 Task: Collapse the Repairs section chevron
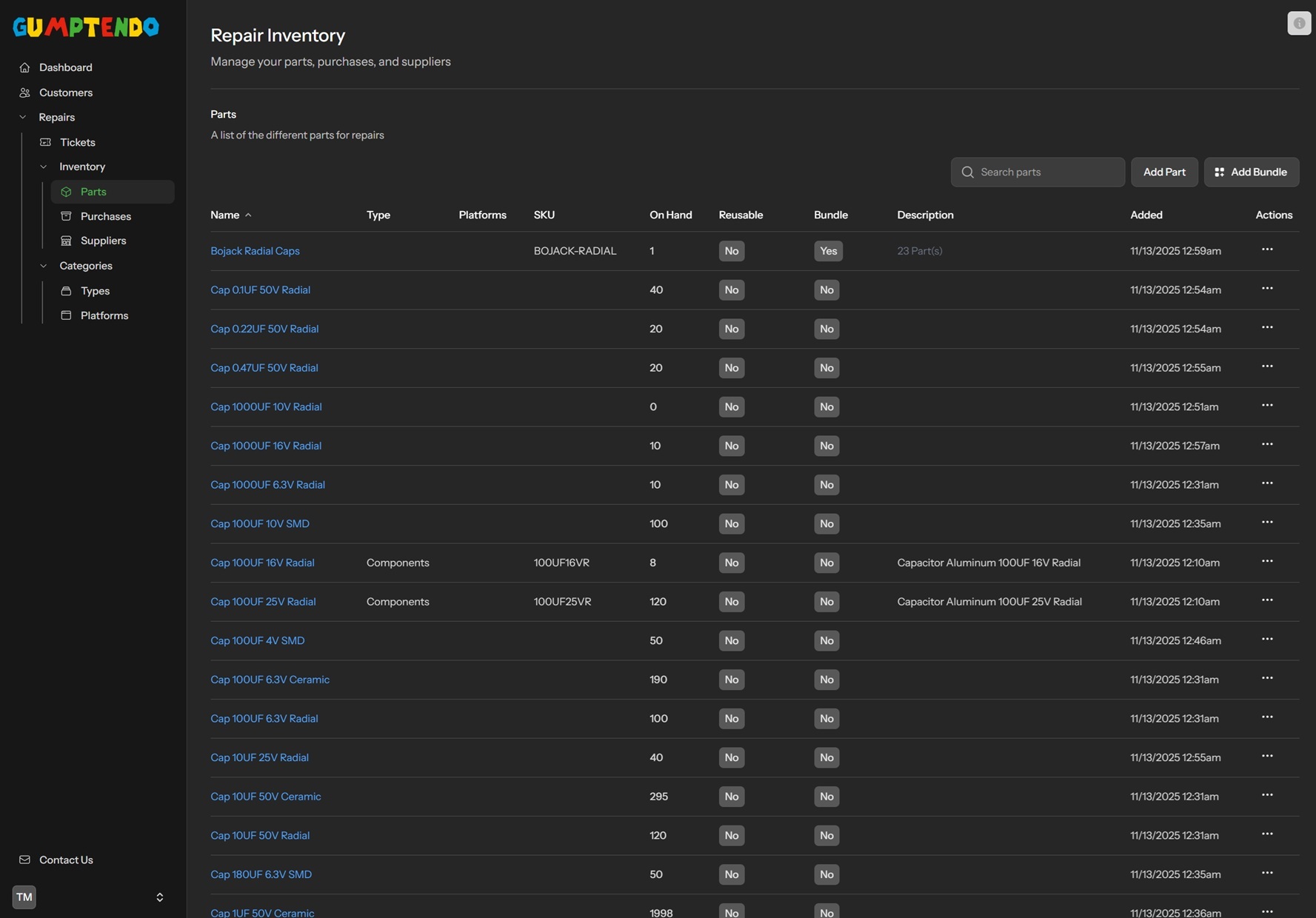click(22, 117)
